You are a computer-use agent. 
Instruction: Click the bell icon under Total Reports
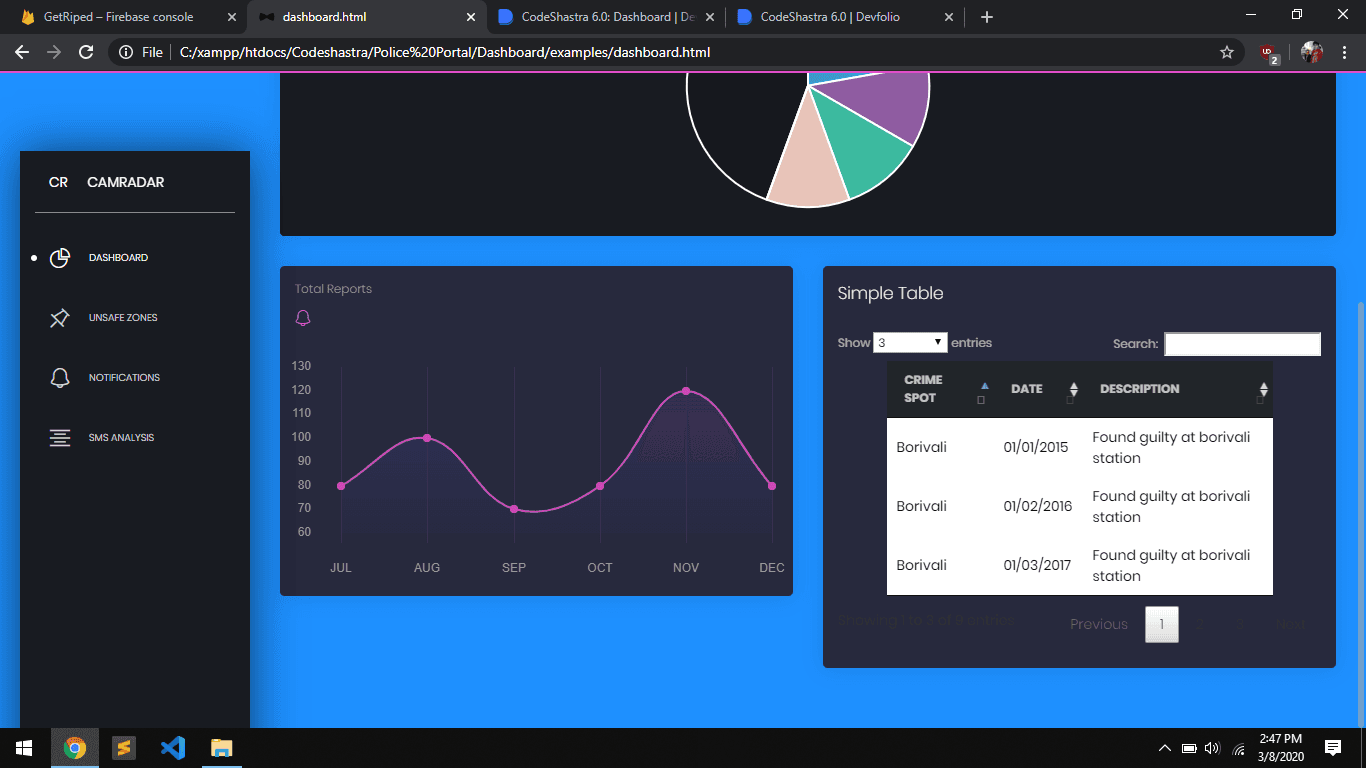(303, 318)
